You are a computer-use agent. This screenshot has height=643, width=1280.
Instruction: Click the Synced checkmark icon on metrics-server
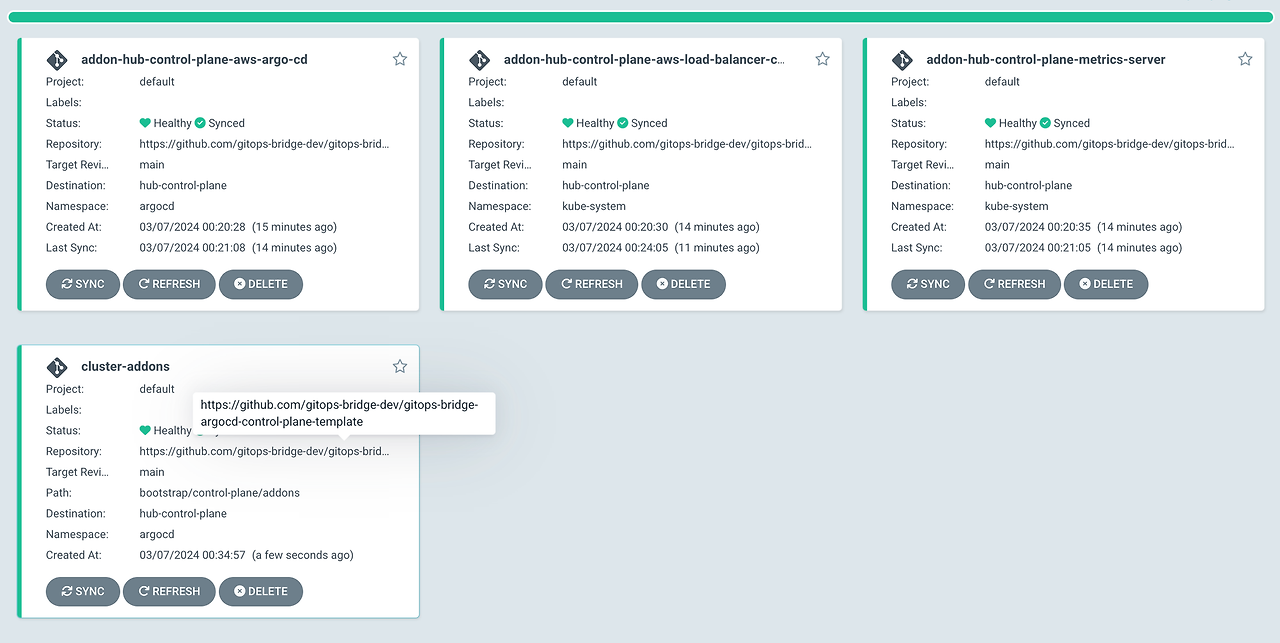[1045, 123]
